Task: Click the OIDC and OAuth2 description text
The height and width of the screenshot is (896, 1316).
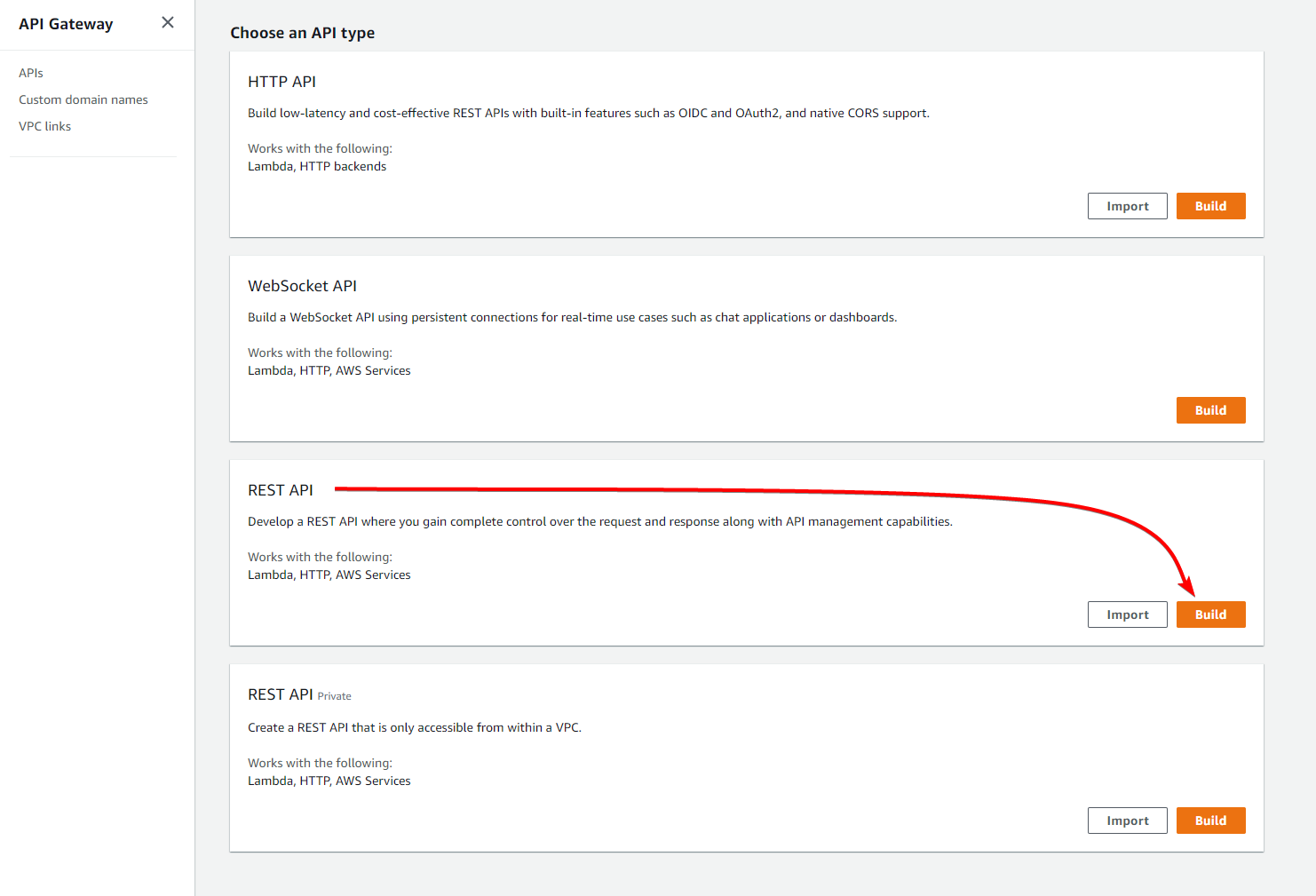Action: point(588,113)
